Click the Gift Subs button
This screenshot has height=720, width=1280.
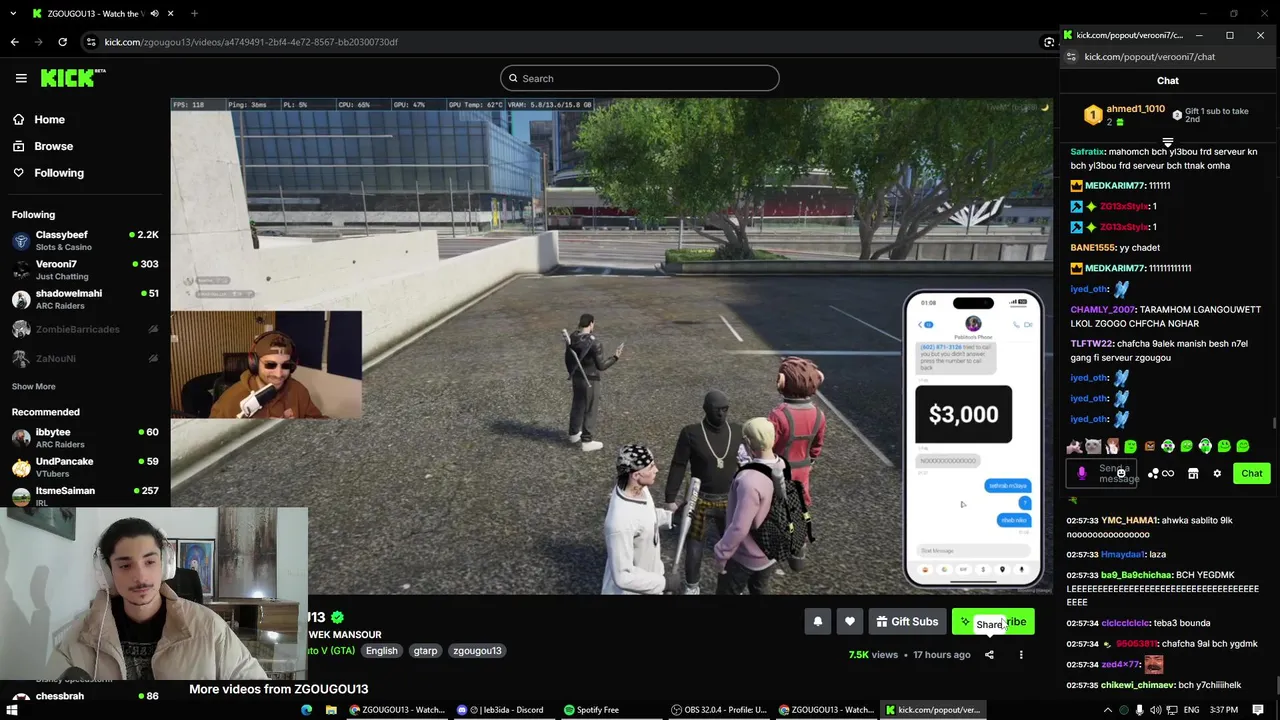pyautogui.click(x=907, y=622)
